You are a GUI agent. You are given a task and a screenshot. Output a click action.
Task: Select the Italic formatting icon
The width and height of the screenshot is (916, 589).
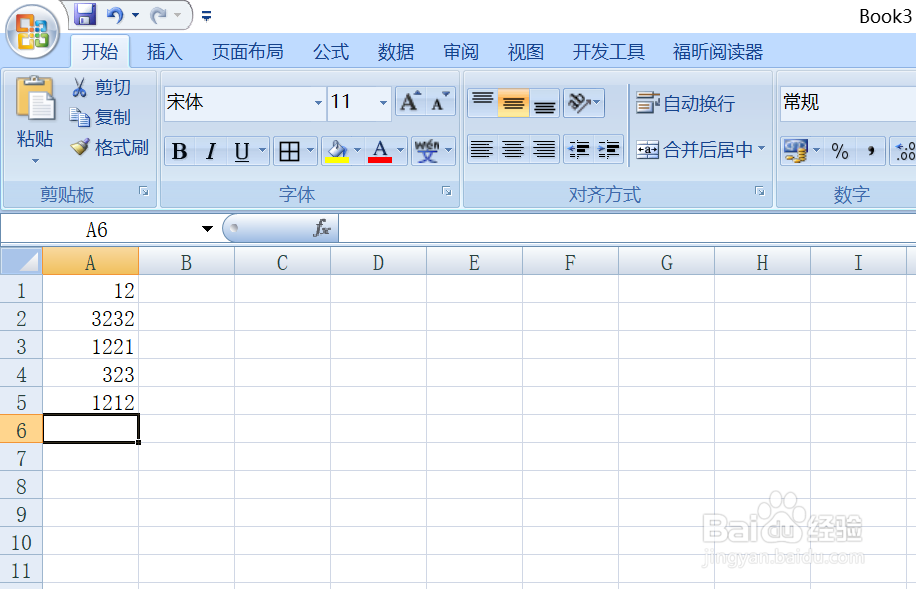point(209,151)
